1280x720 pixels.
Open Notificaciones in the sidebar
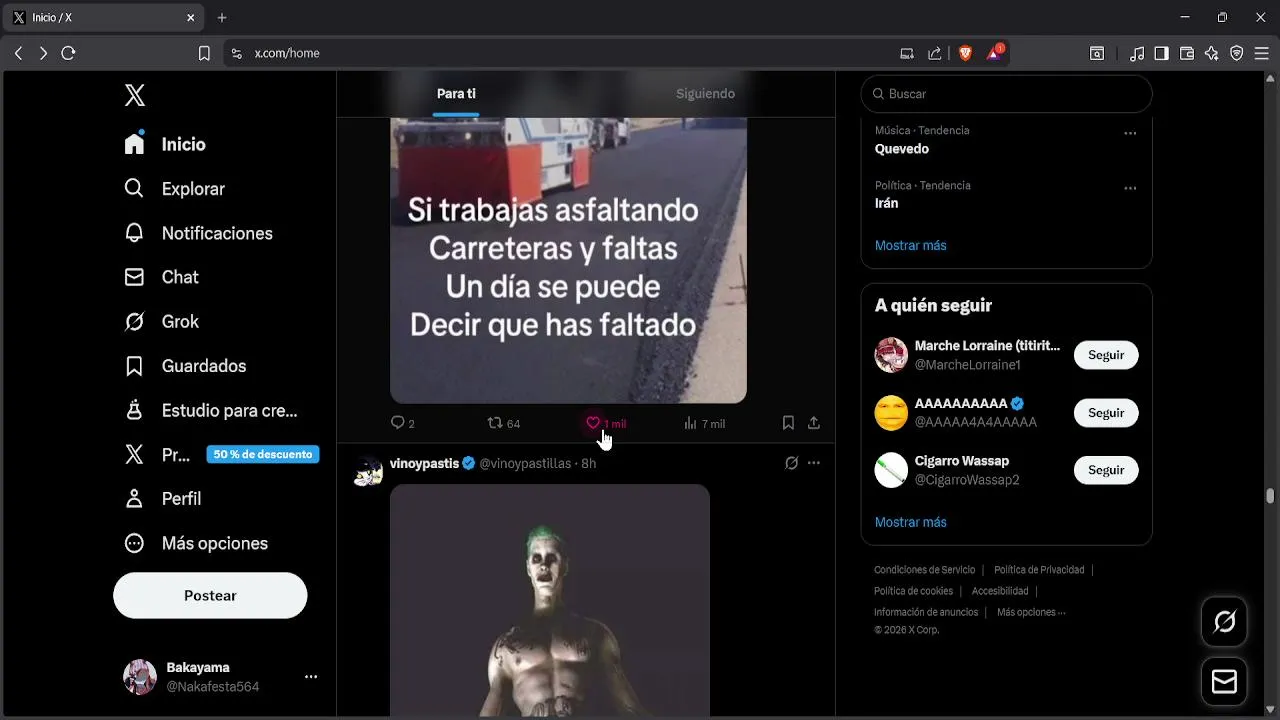[x=198, y=233]
